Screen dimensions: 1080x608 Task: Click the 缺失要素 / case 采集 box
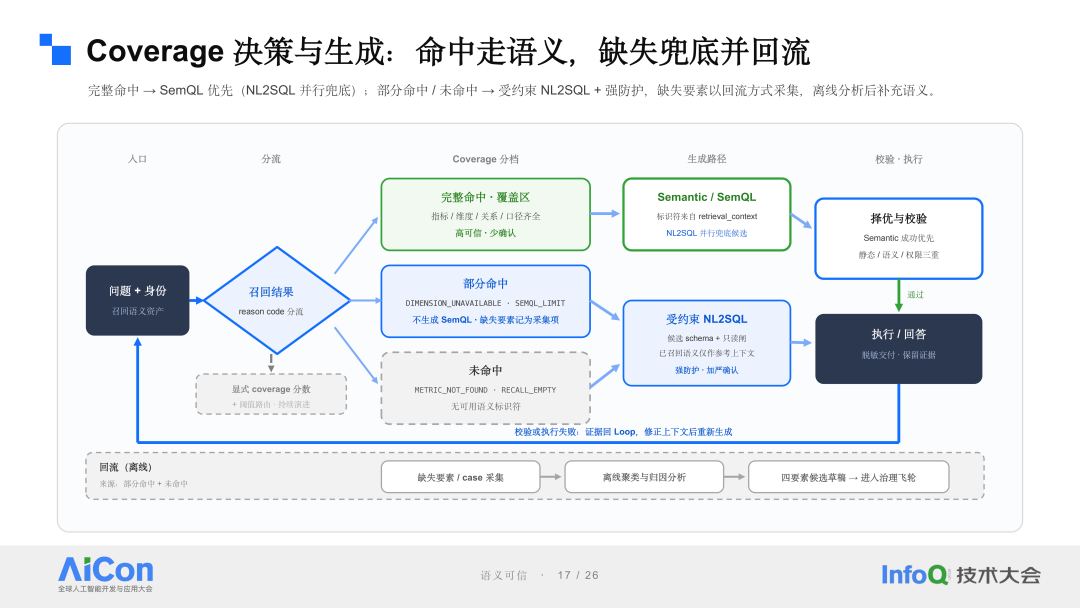460,477
